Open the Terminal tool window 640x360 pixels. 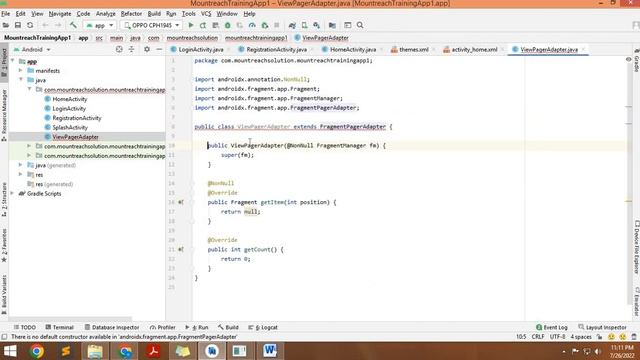click(x=60, y=327)
